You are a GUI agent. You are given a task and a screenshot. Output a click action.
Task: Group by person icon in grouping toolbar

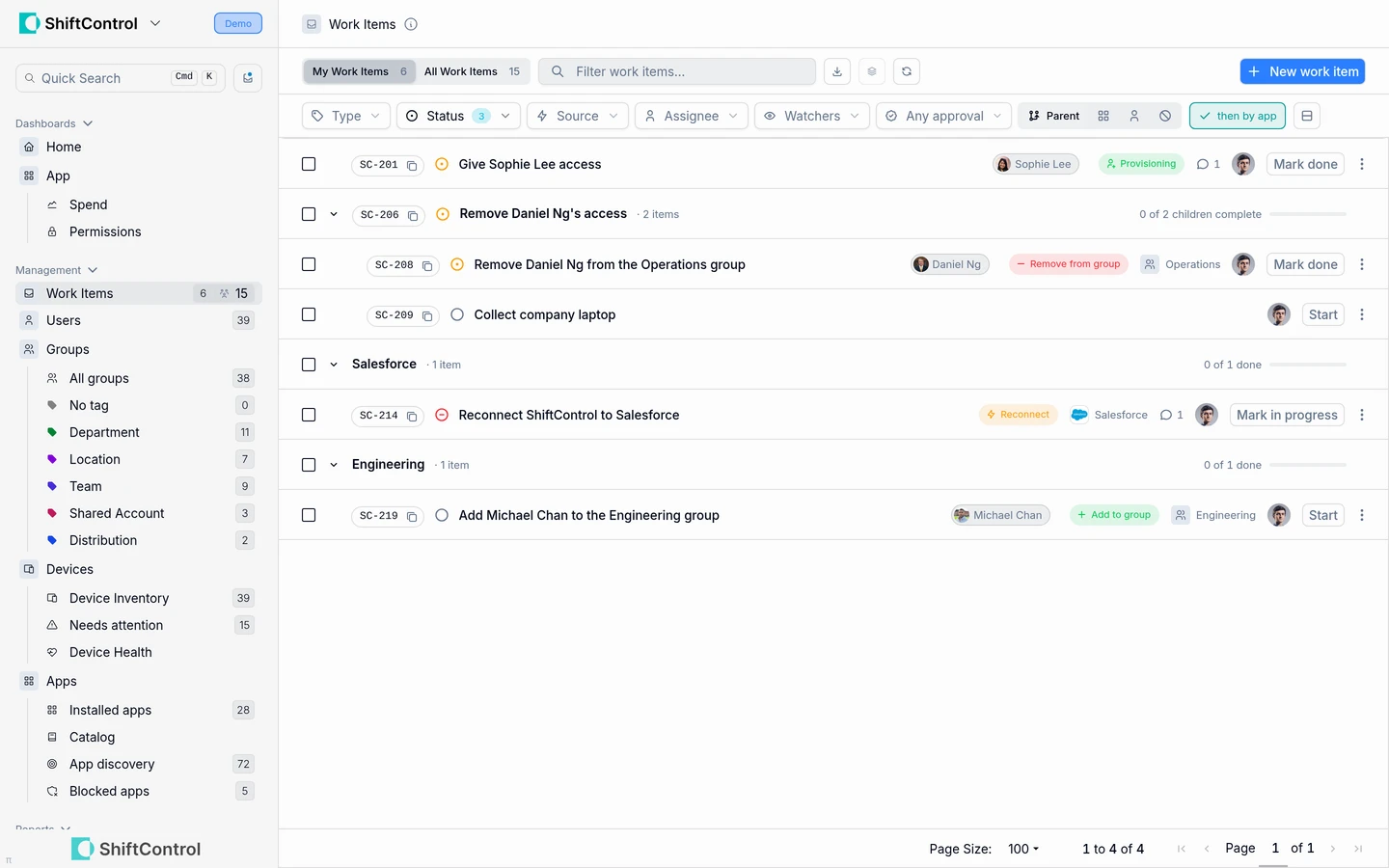click(1134, 116)
